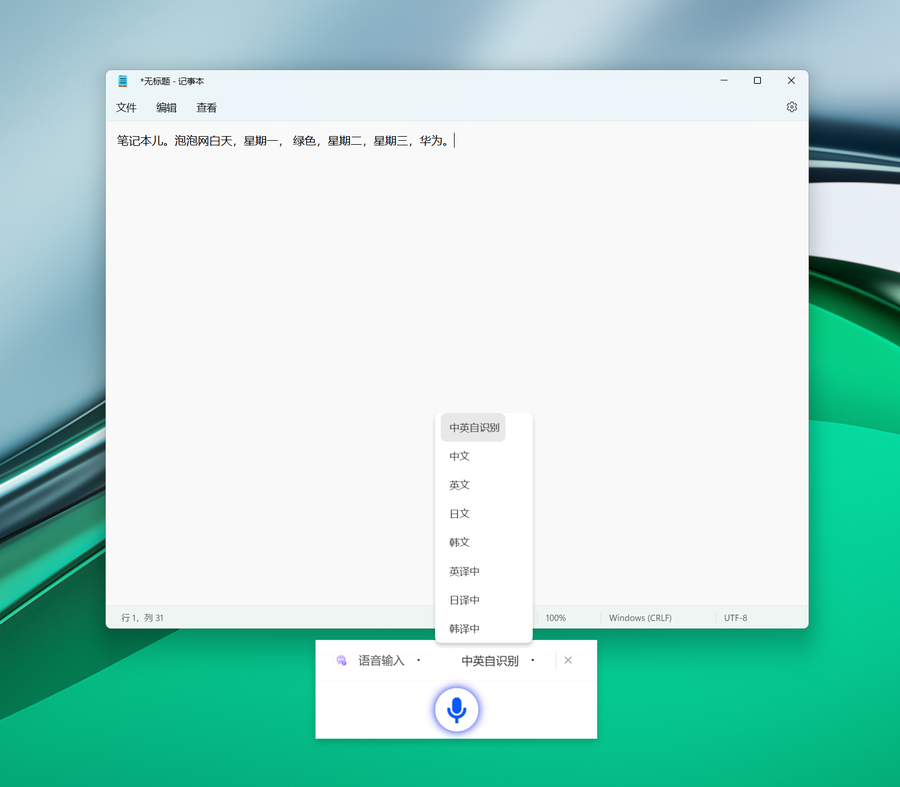Click the Notepad icon in the title bar

point(123,81)
